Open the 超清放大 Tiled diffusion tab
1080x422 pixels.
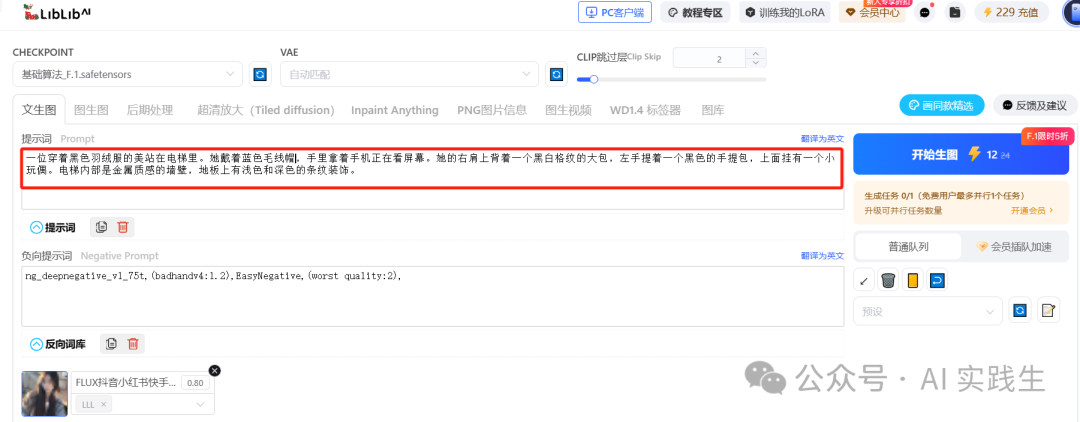(x=265, y=109)
